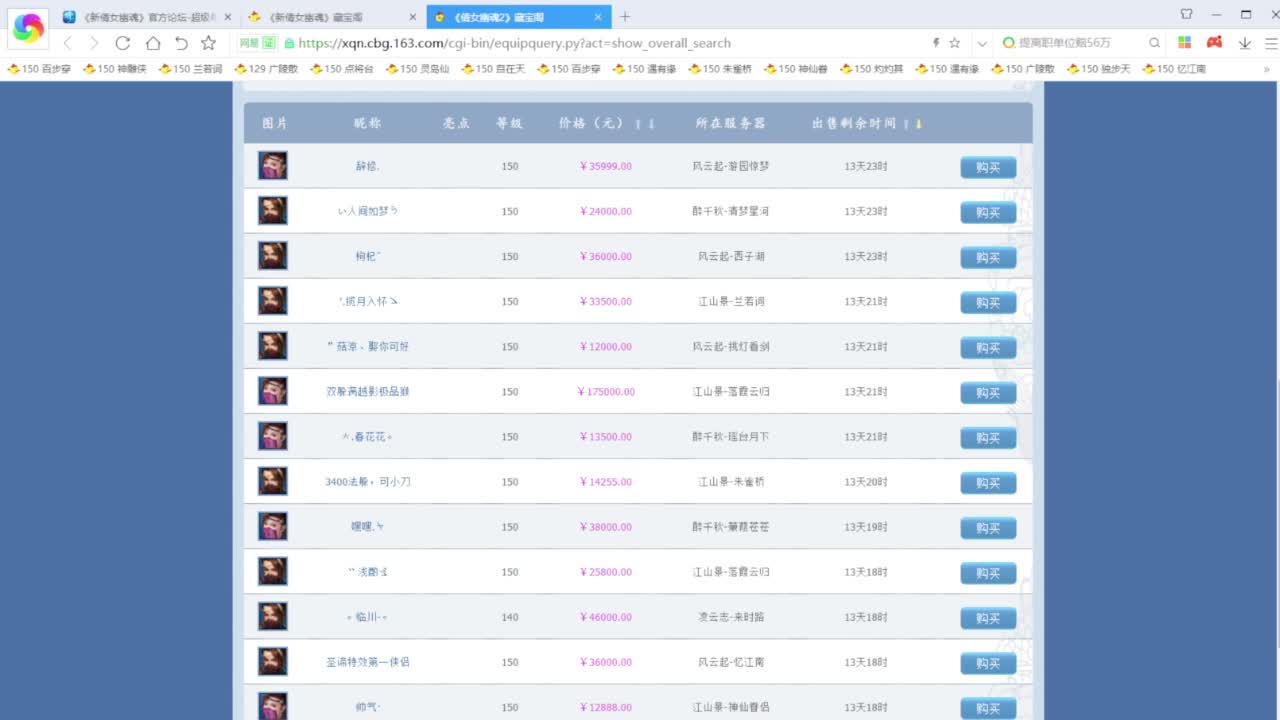Screen dimensions: 1280x720
Task: Sort by 出售剩余时间 descending arrow
Action: pos(917,122)
